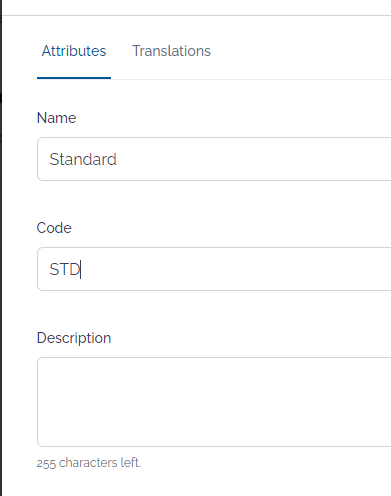This screenshot has height=496, width=391.
Task: Click blank space between Name and Code fields
Action: point(214,200)
